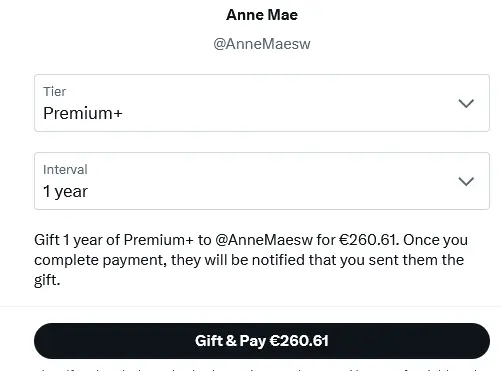Viewport: 502px width, 371px height.
Task: Click the cut-off fine print below the button
Action: tap(262, 368)
